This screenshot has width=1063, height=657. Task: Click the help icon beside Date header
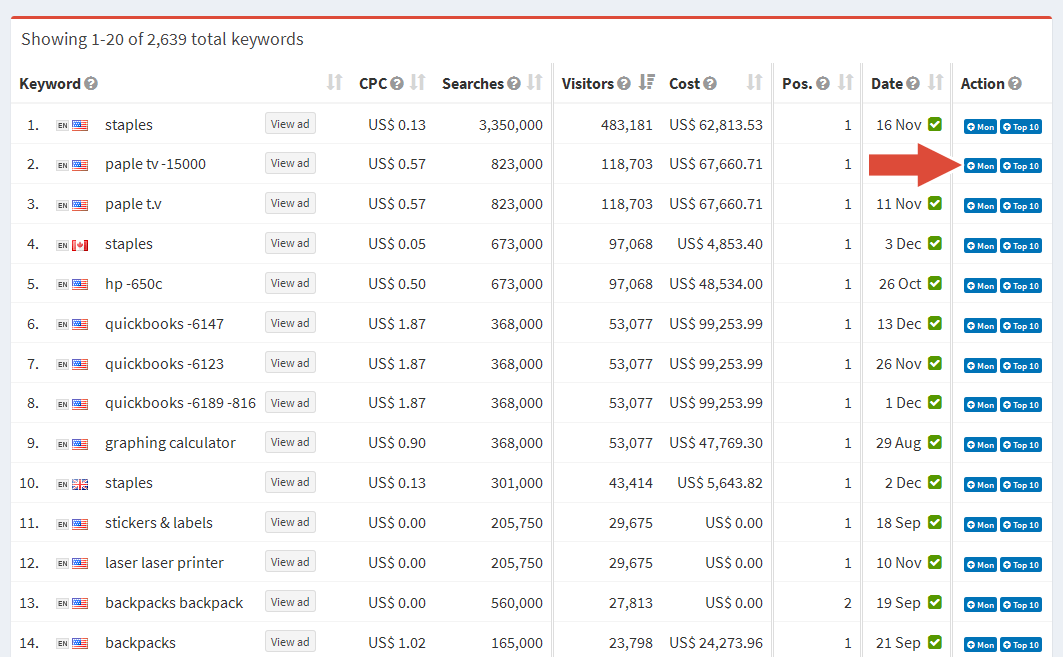[913, 84]
